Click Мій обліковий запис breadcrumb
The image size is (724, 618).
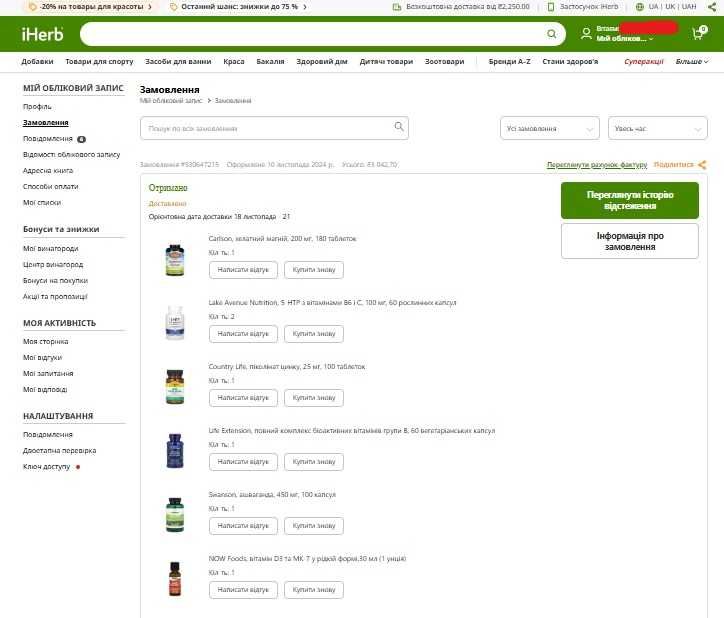click(171, 101)
